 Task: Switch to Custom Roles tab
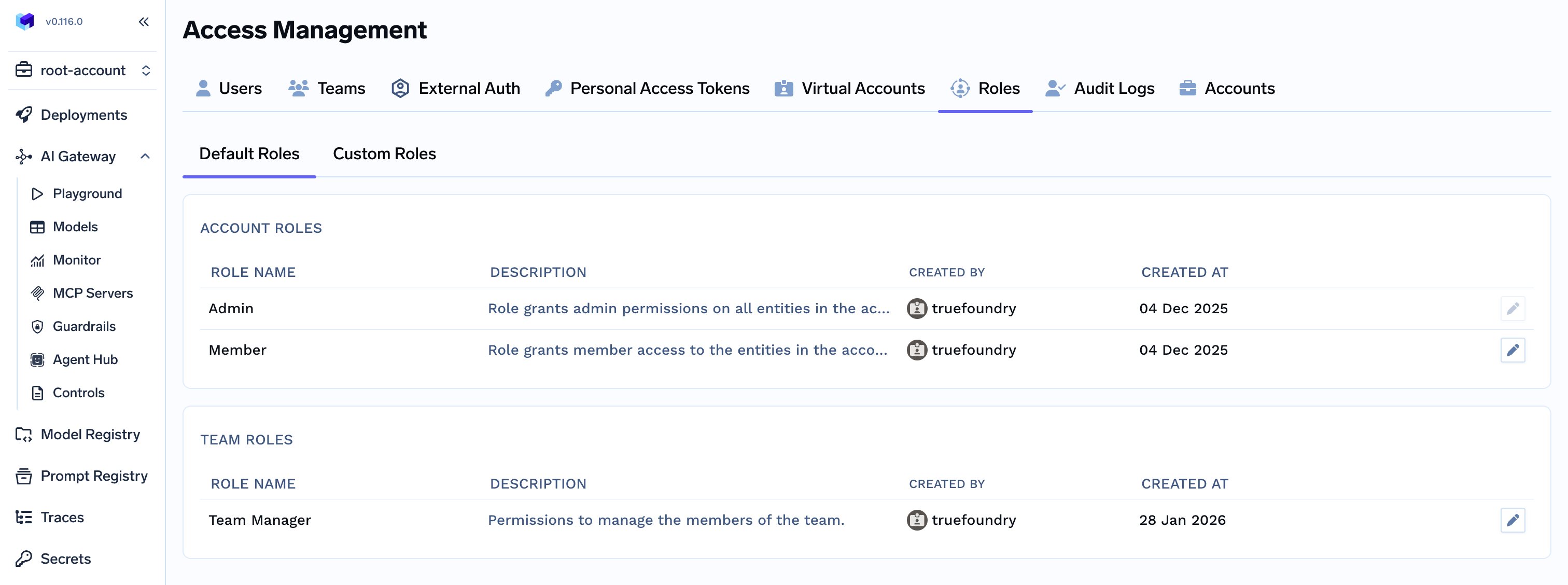click(384, 154)
